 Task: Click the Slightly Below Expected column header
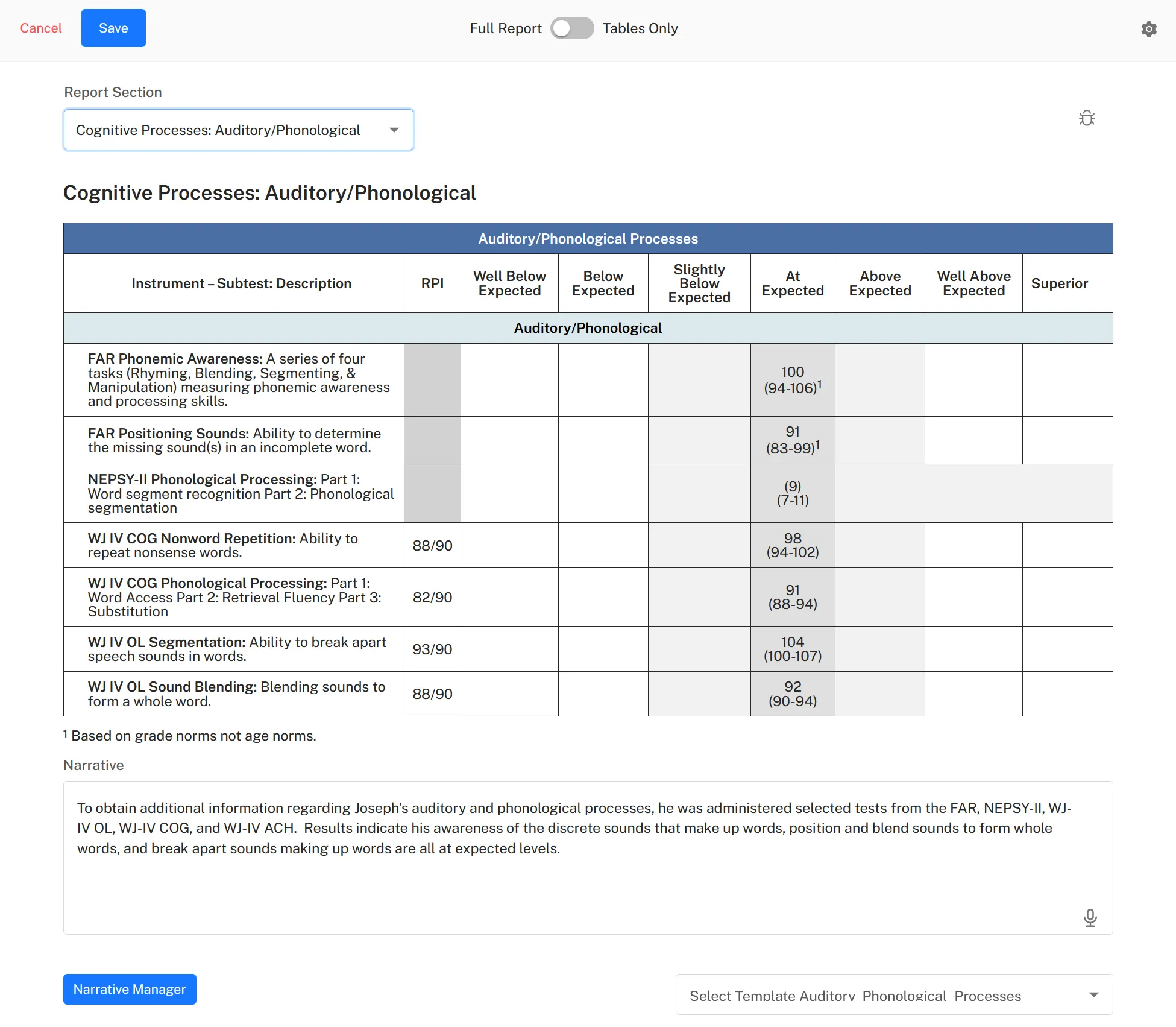699,283
